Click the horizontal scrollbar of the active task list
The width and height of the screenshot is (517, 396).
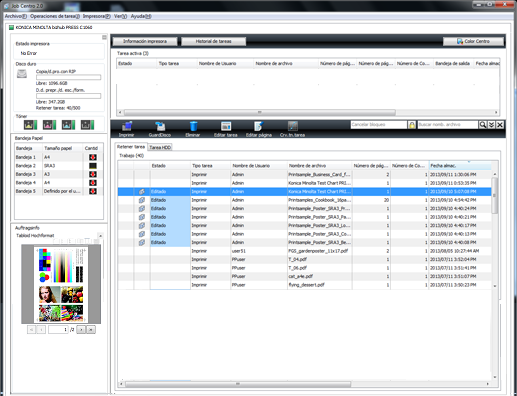pos(260,112)
